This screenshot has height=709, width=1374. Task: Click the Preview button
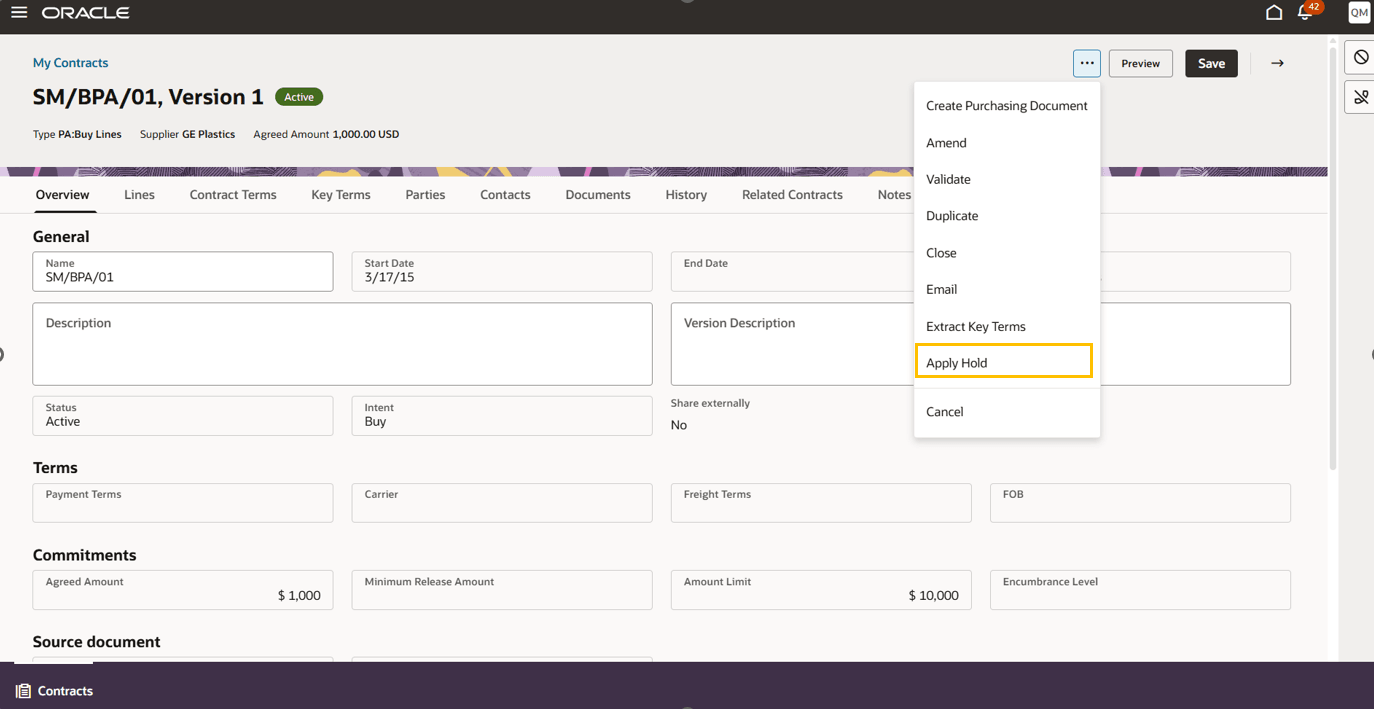coord(1140,63)
